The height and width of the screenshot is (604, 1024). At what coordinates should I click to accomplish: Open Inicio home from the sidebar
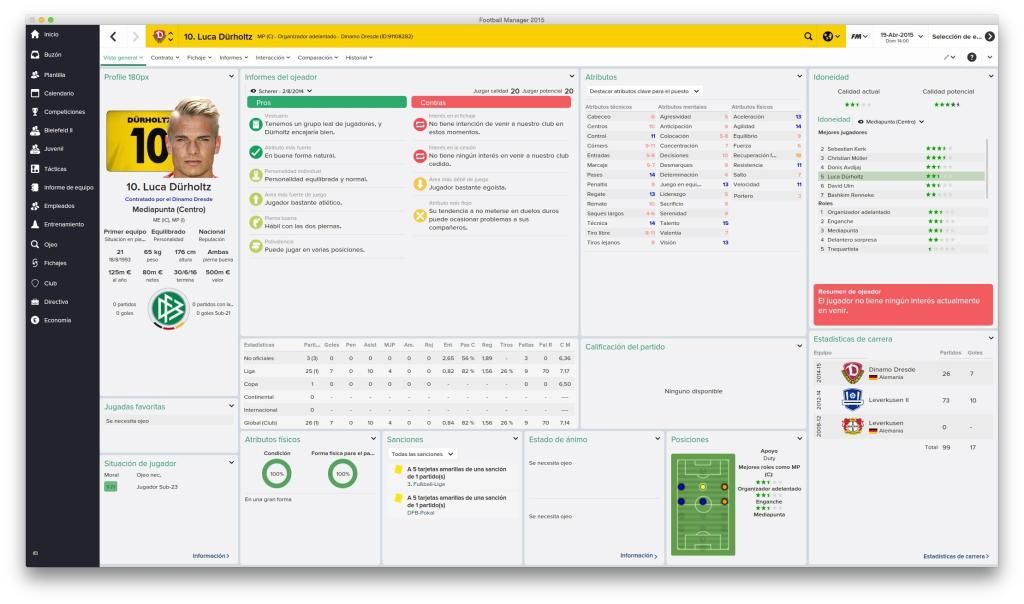point(51,35)
